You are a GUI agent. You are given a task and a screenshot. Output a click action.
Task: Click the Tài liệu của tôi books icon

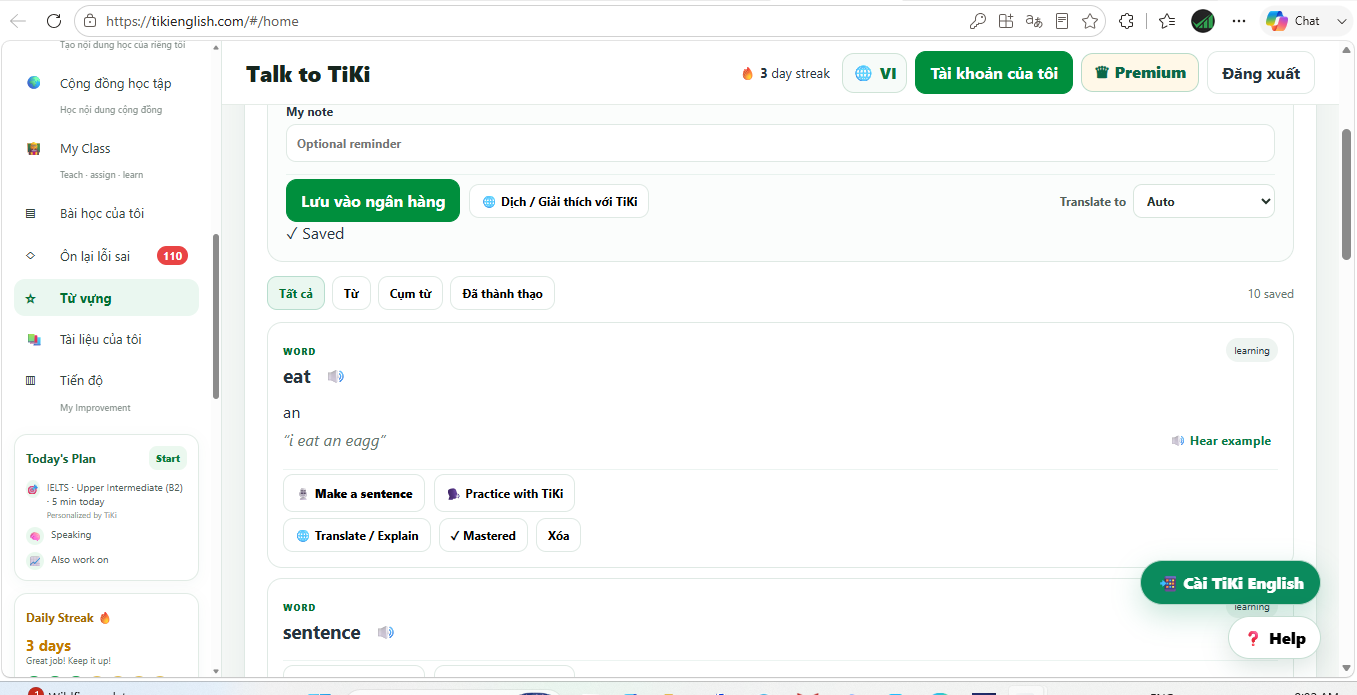click(34, 339)
